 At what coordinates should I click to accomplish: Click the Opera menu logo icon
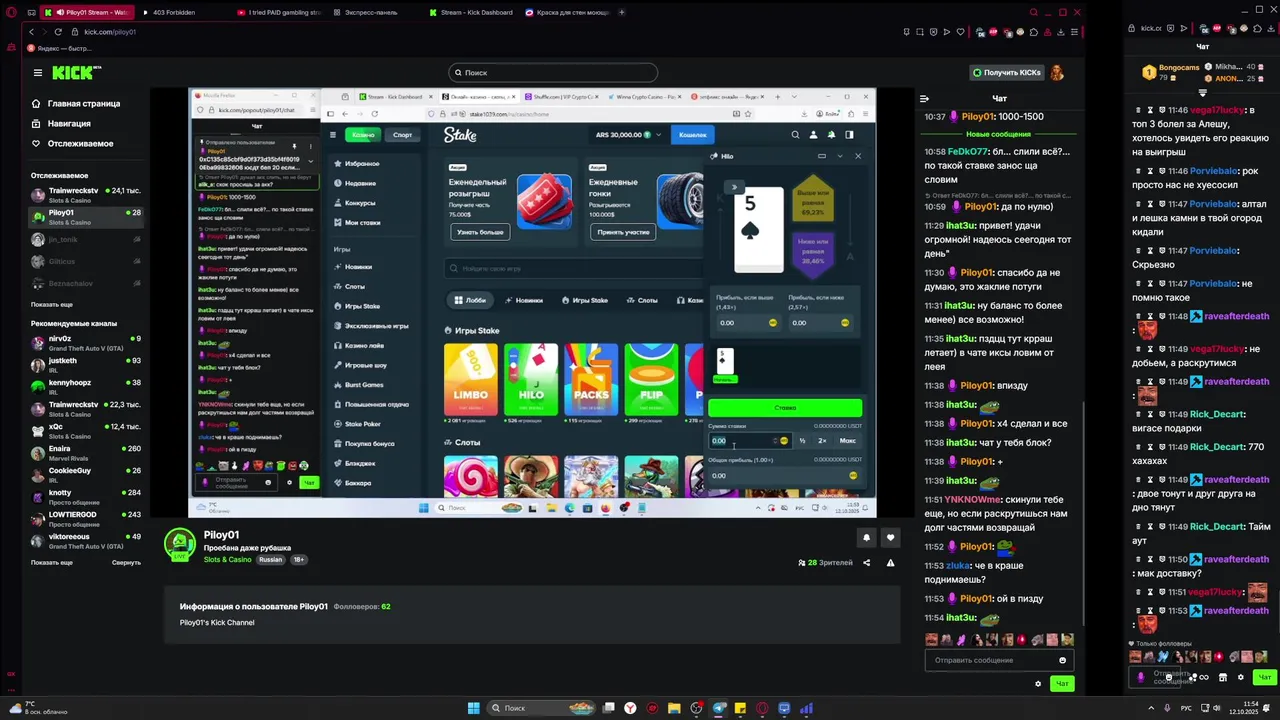pyautogui.click(x=11, y=12)
